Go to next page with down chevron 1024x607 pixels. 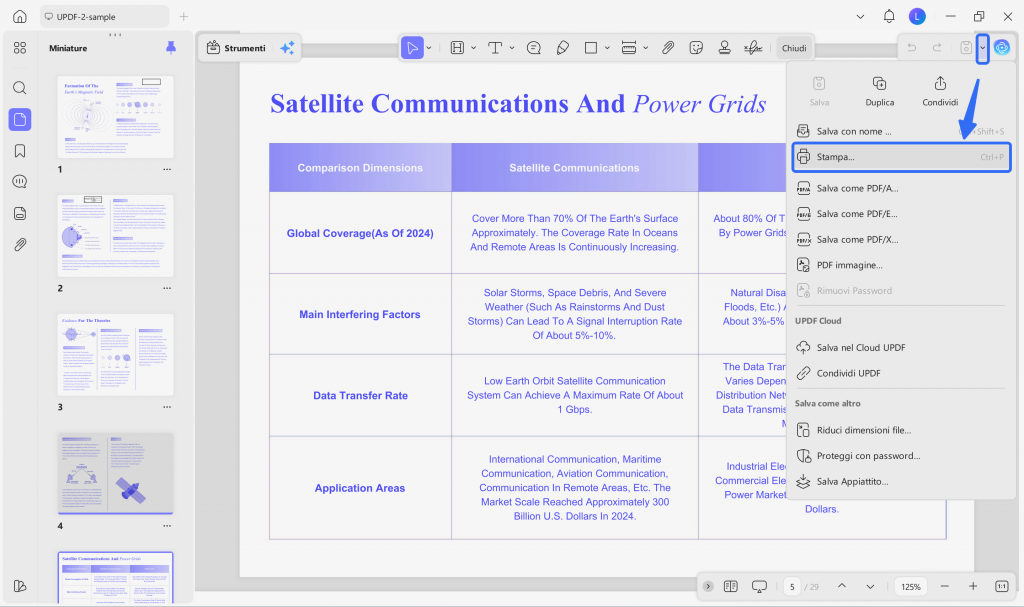871,586
